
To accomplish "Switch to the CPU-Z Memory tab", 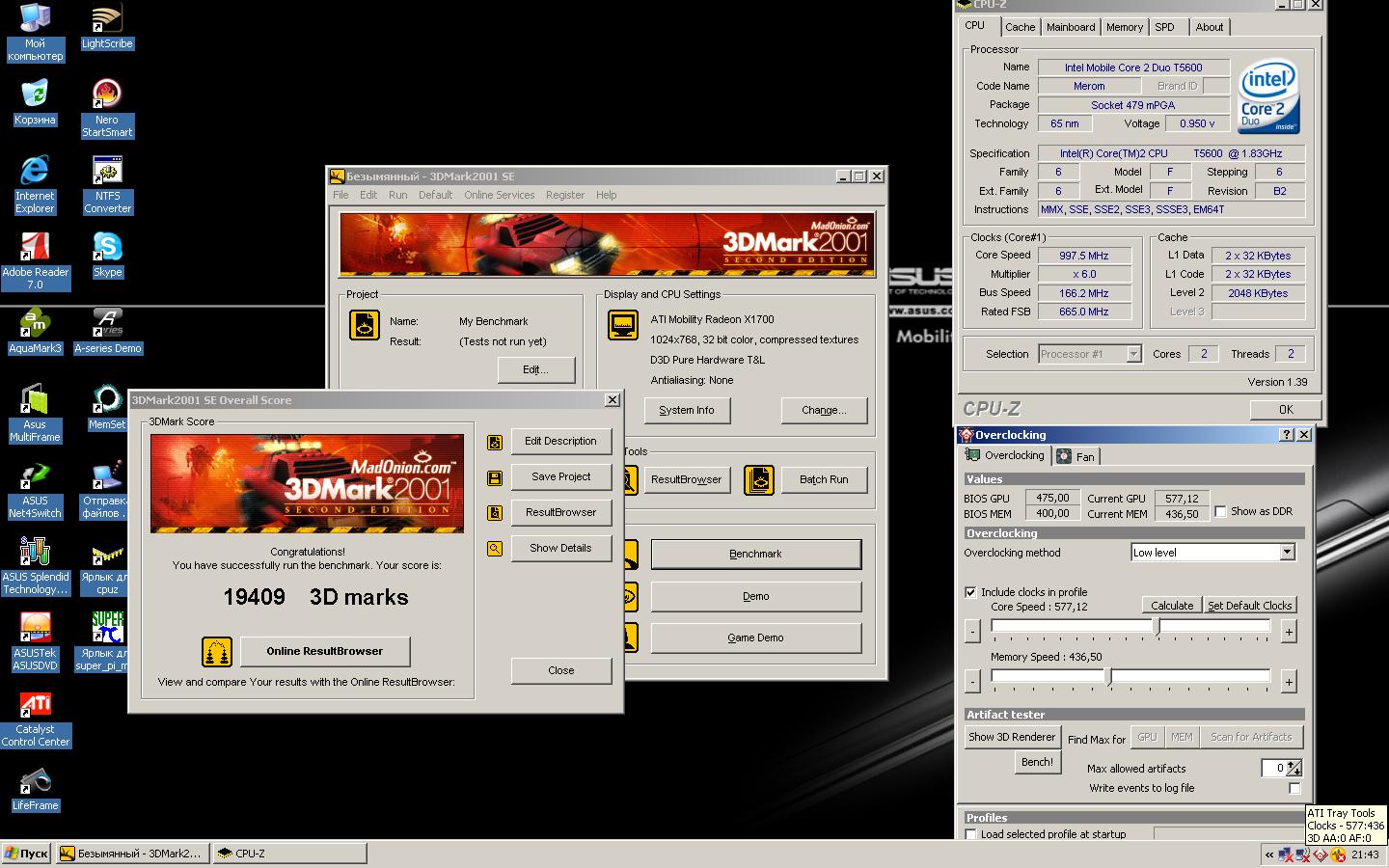I will pos(1124,27).
